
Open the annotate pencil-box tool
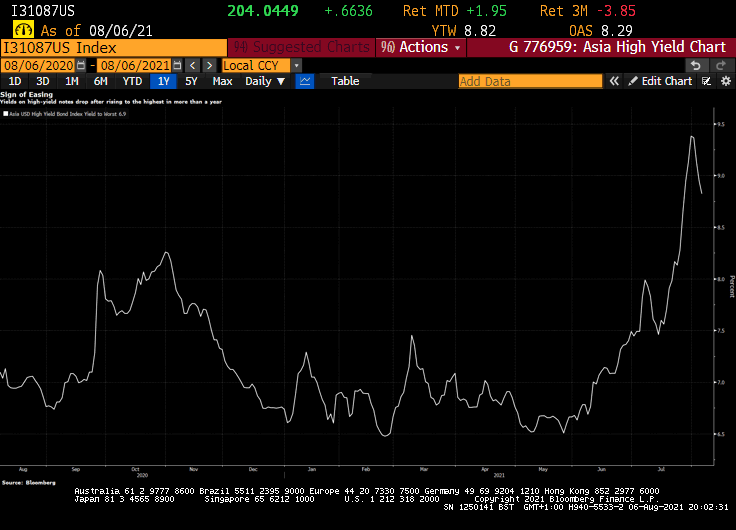point(706,81)
